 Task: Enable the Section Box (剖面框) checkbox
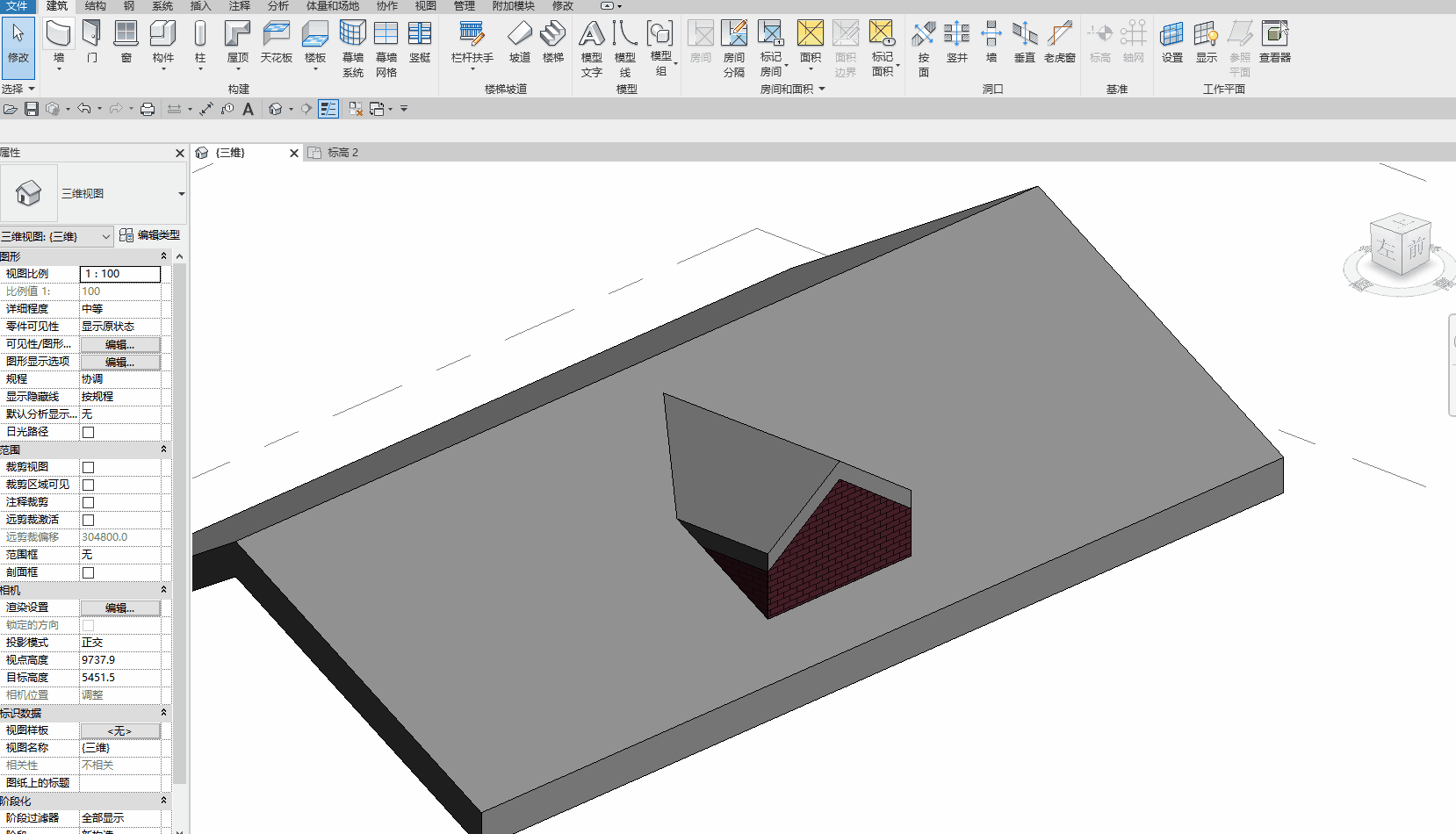pos(88,572)
